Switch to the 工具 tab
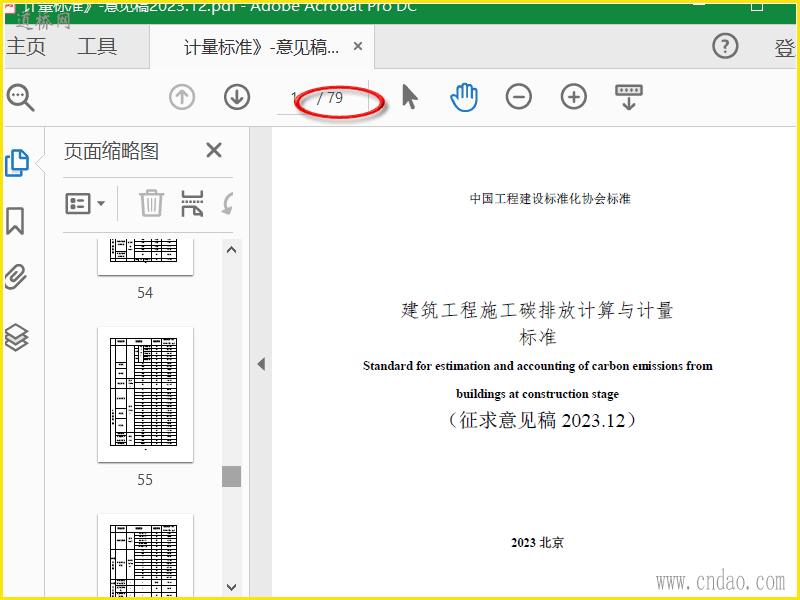800x600 pixels. click(97, 46)
